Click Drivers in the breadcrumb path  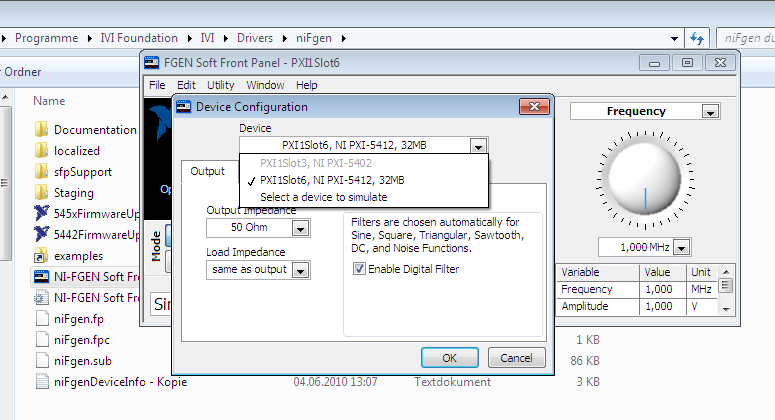click(x=255, y=38)
